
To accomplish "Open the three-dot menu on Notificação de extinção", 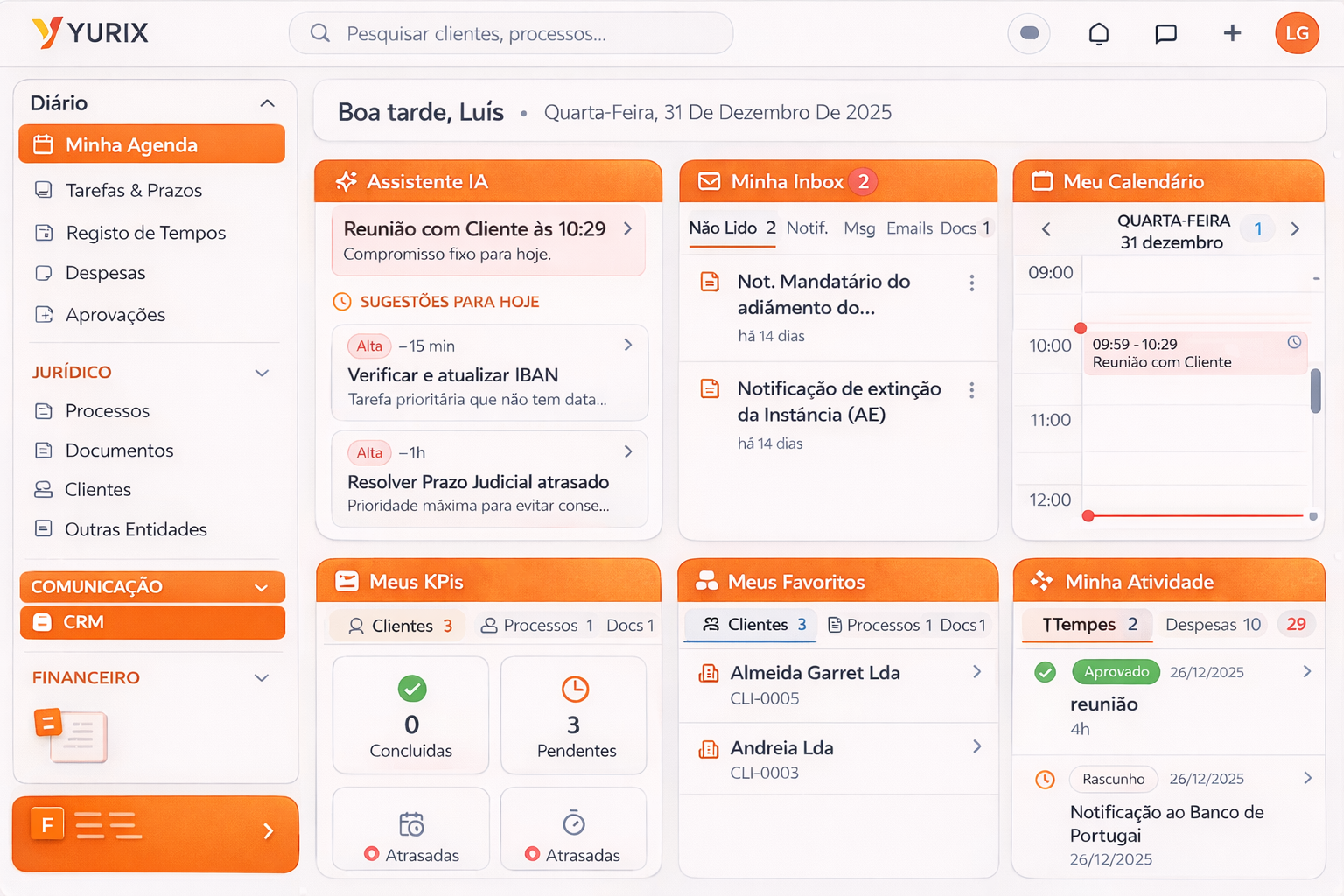I will 971,390.
